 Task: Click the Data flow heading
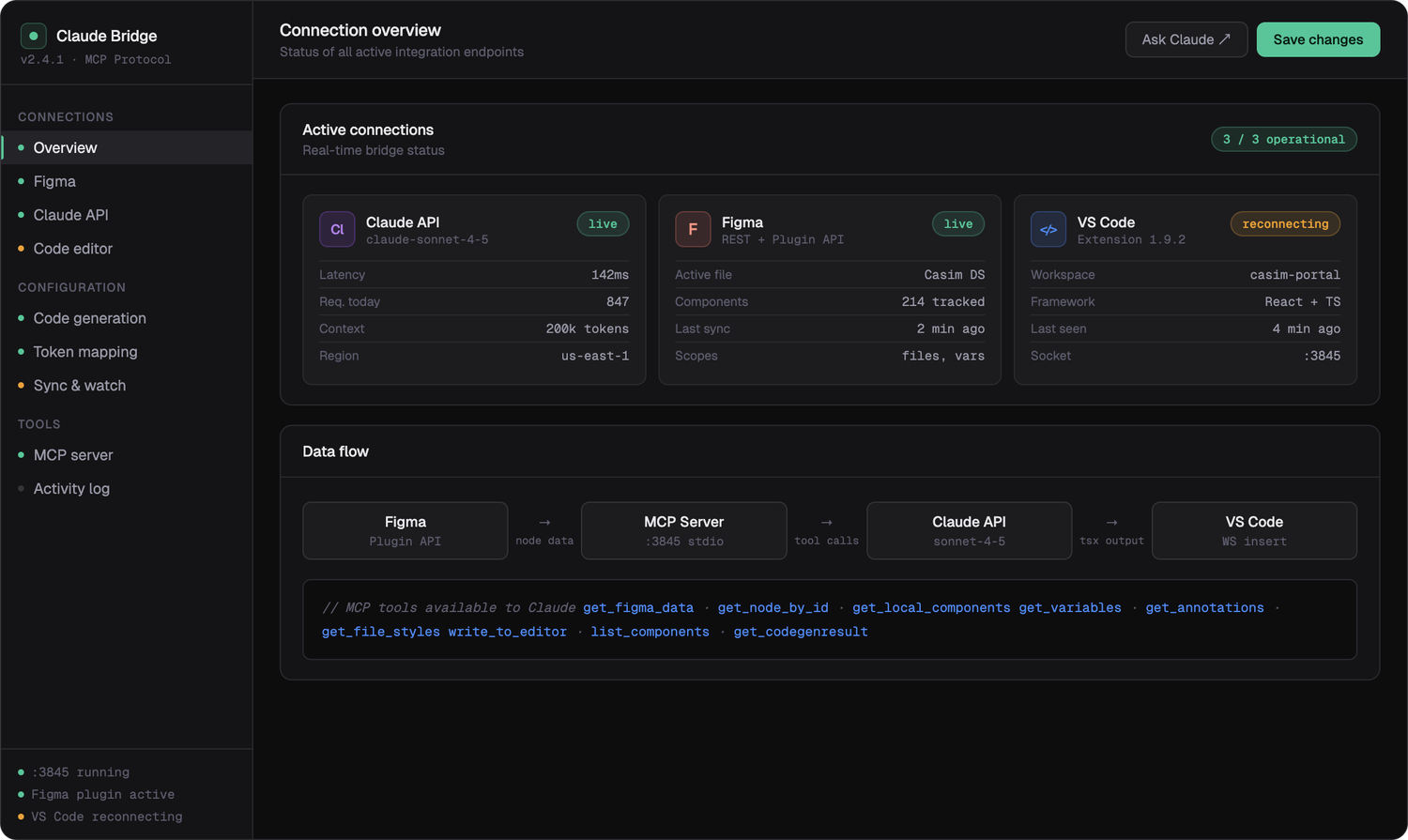click(x=335, y=451)
